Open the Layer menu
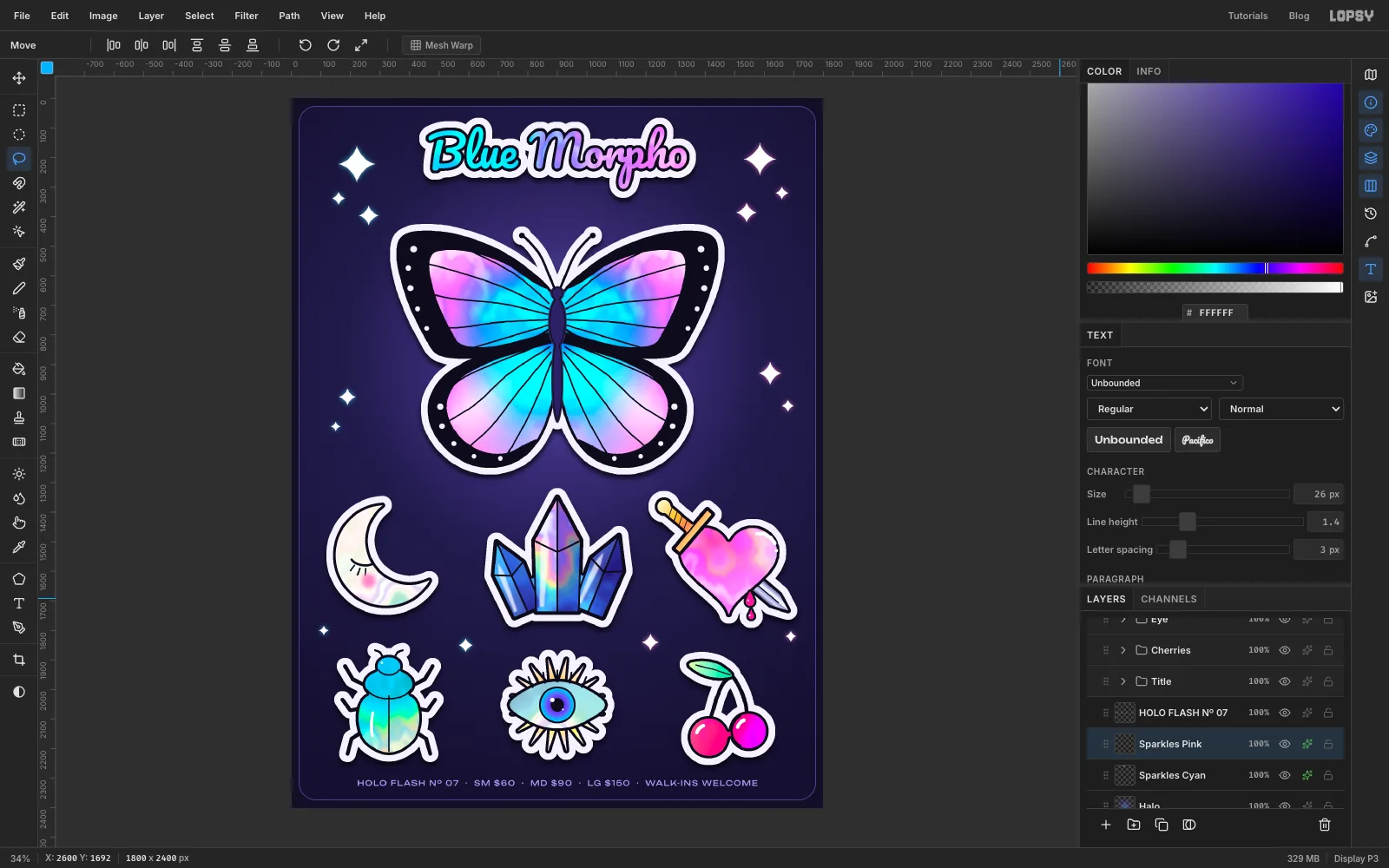 click(151, 16)
